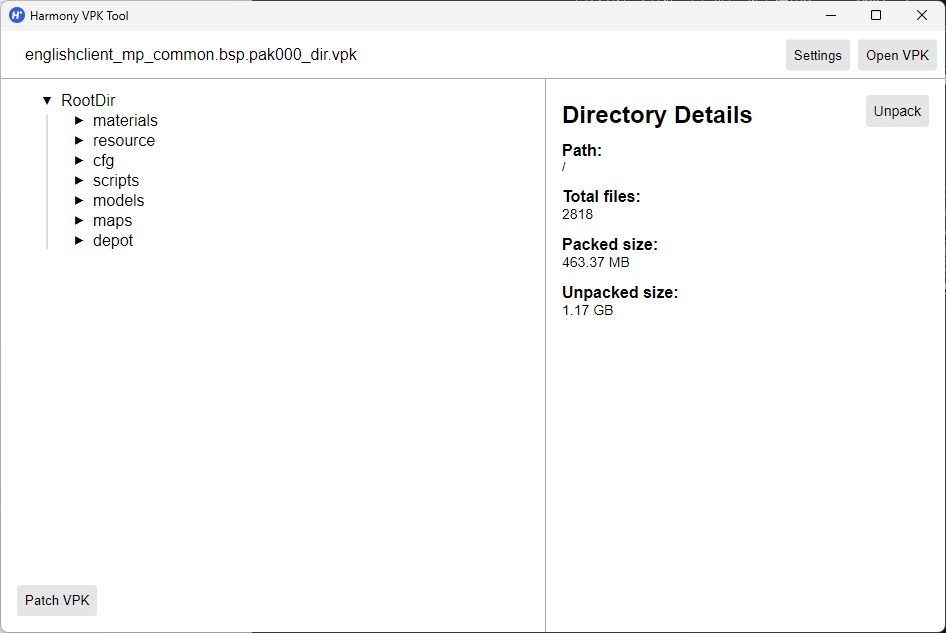Expand the resource folder arrow
Screen dimensions: 946x633
[79, 141]
